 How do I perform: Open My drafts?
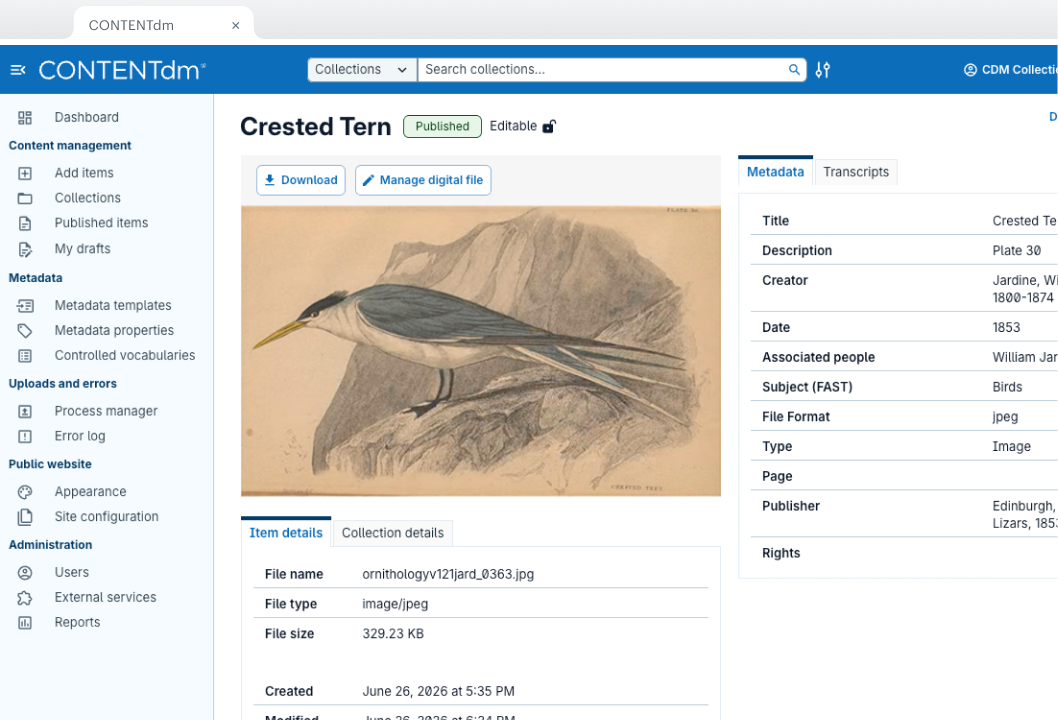point(82,249)
